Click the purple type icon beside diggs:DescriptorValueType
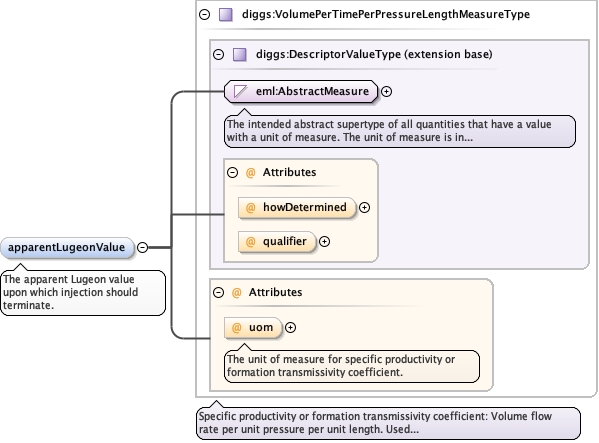This screenshot has height=443, width=599. click(240, 54)
